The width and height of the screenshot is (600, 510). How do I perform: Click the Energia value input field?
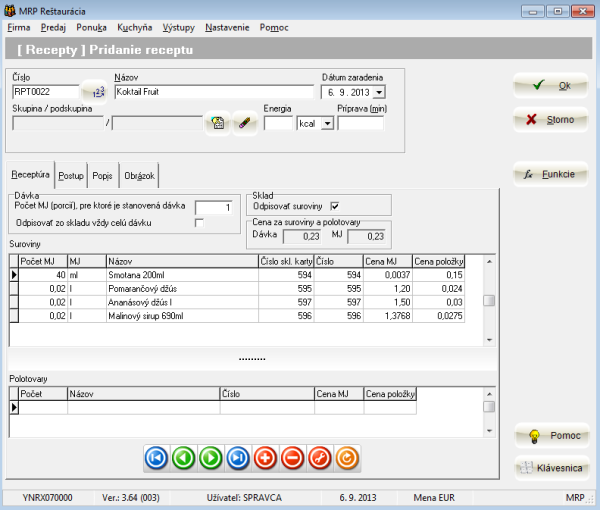(279, 124)
